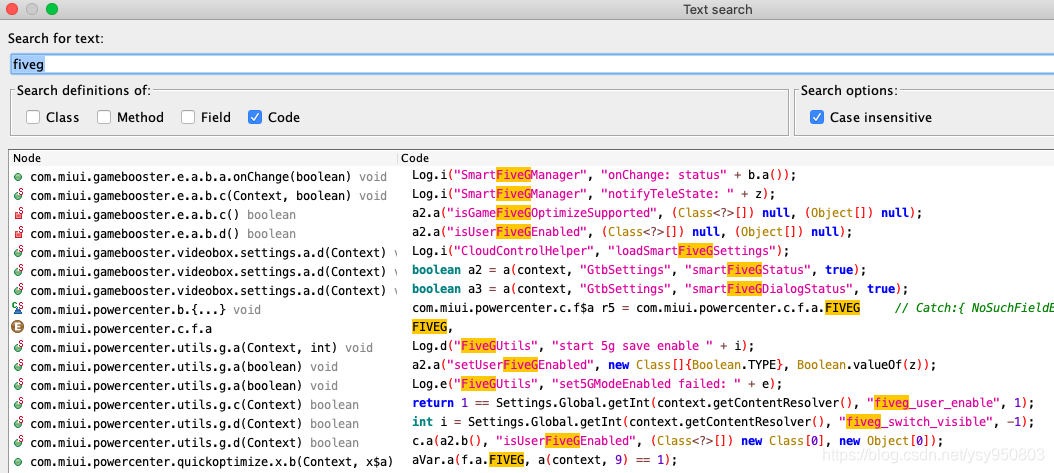Click code line "start 5g save enable " + i
The height and width of the screenshot is (473, 1054).
pyautogui.click(x=583, y=346)
